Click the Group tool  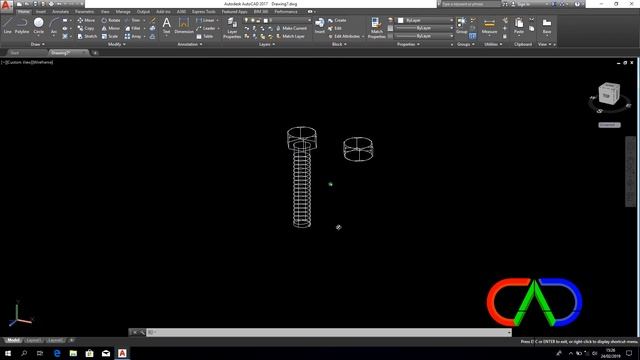tap(462, 25)
